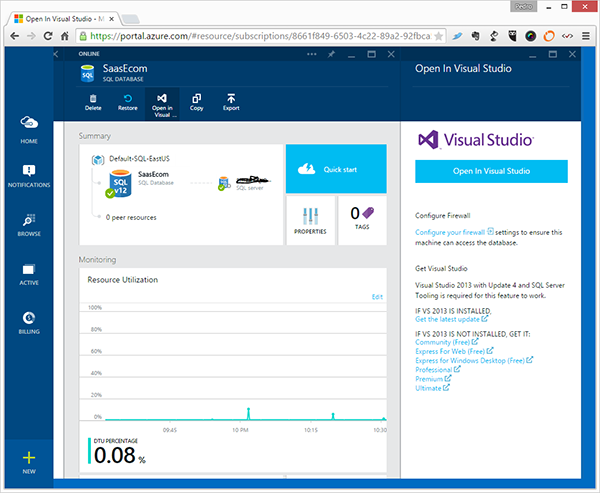Open the Tags tile
Image resolution: width=600 pixels, height=493 pixels.
point(362,220)
